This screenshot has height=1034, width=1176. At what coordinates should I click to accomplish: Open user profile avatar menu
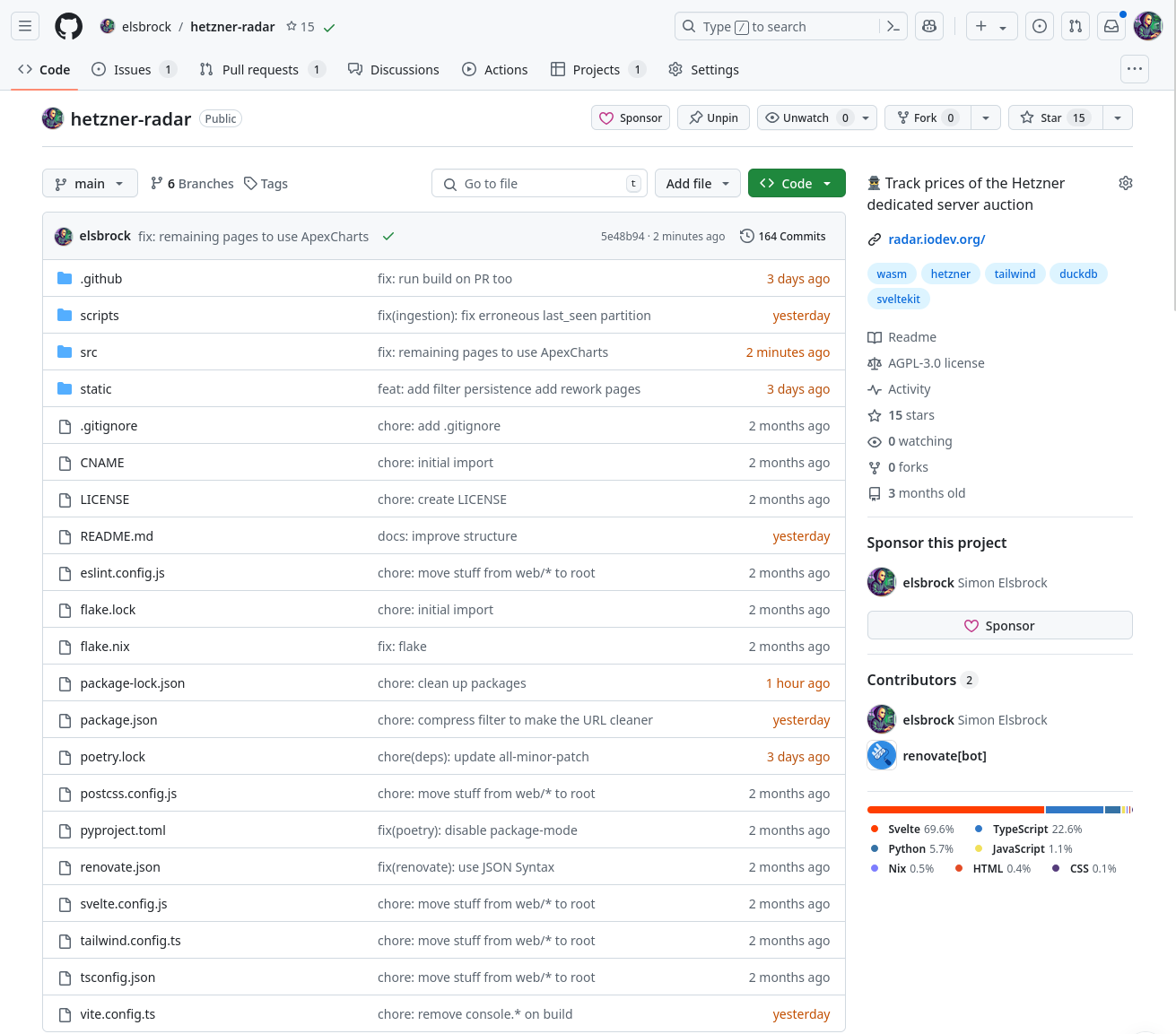coord(1148,26)
